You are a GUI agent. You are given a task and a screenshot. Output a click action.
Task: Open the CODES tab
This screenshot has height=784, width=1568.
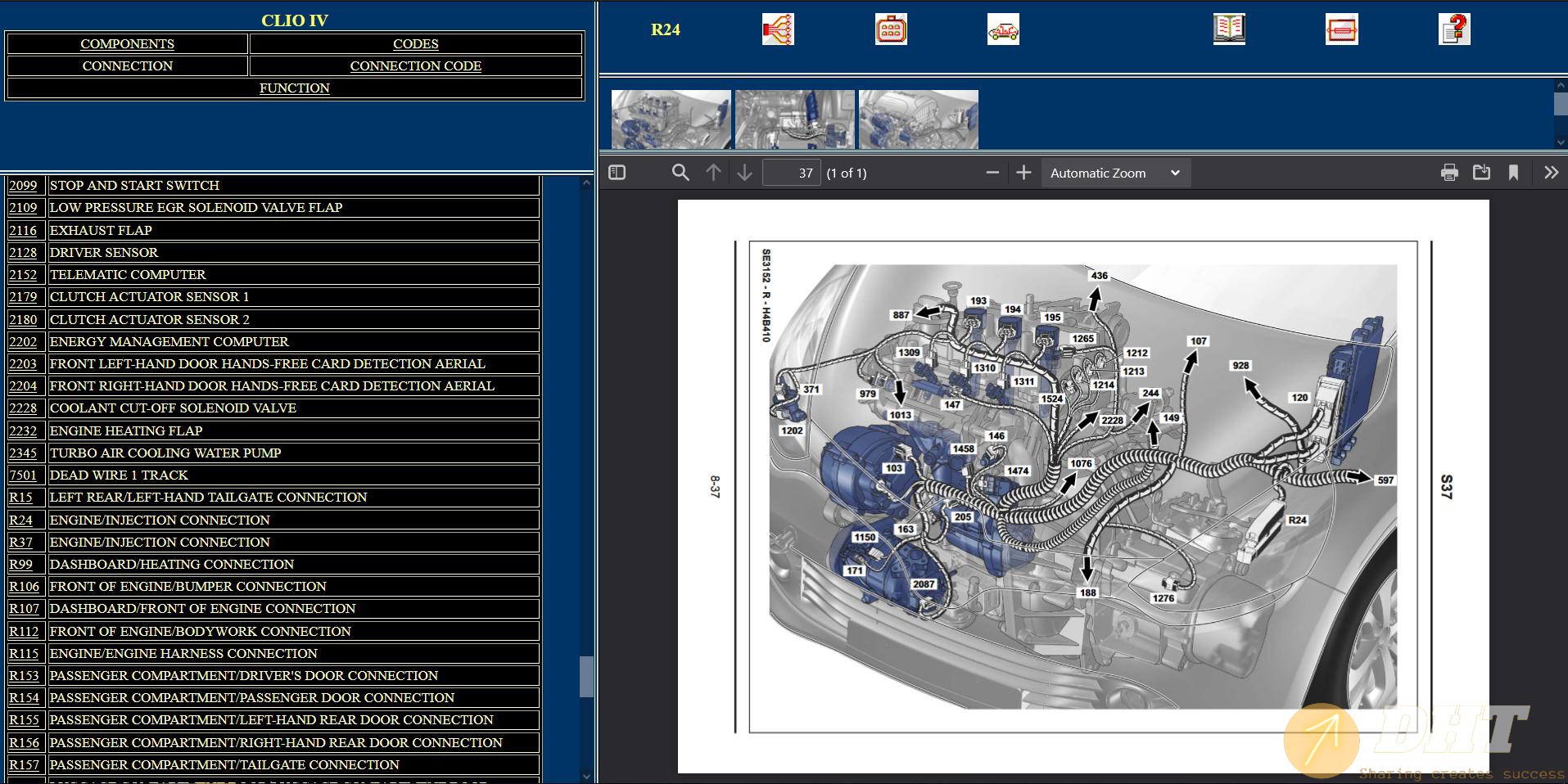point(416,43)
